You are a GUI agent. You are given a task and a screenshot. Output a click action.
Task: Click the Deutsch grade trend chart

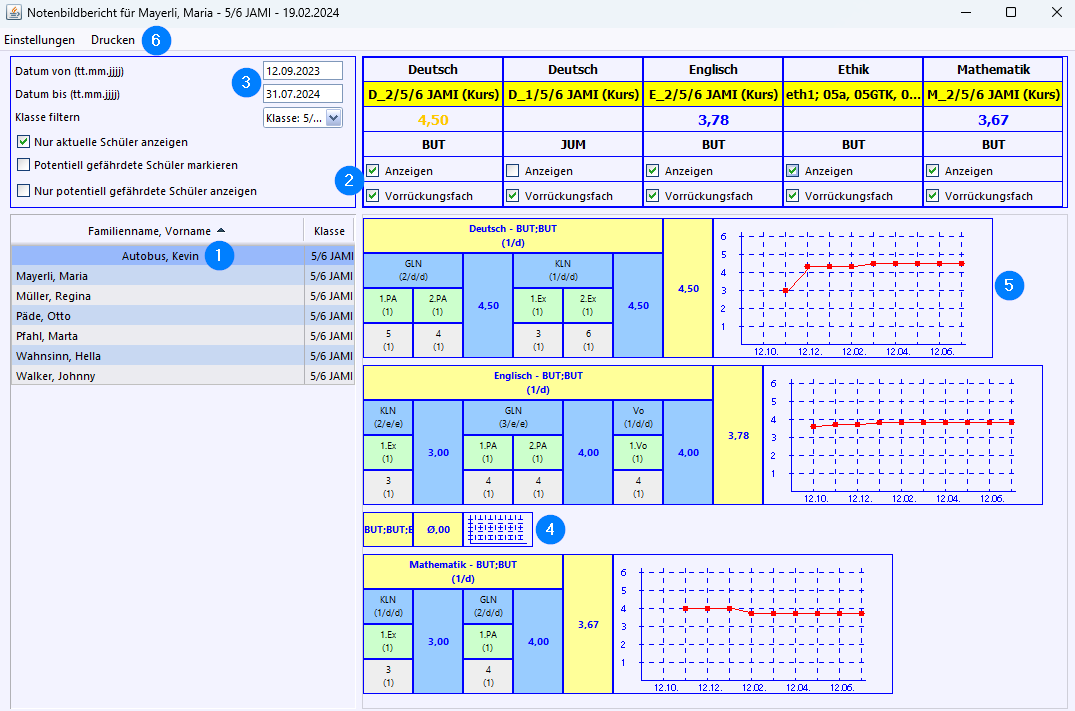(852, 289)
